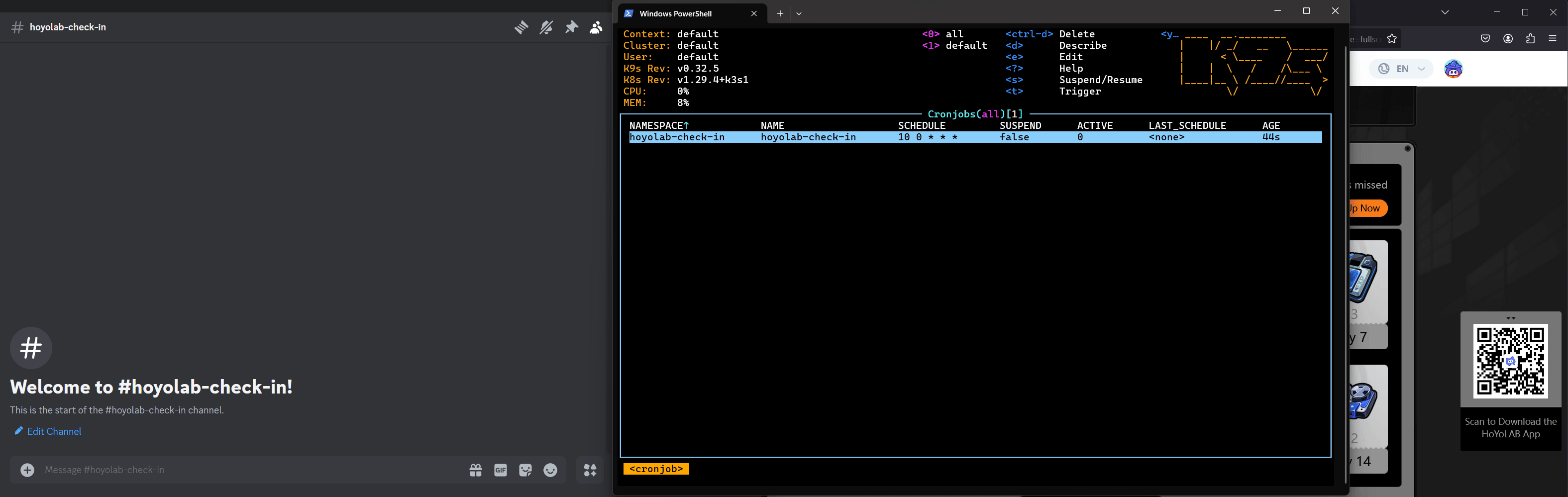Expand the Firefox list all tabs chevron
Viewport: 1568px width, 497px height.
coord(1445,12)
